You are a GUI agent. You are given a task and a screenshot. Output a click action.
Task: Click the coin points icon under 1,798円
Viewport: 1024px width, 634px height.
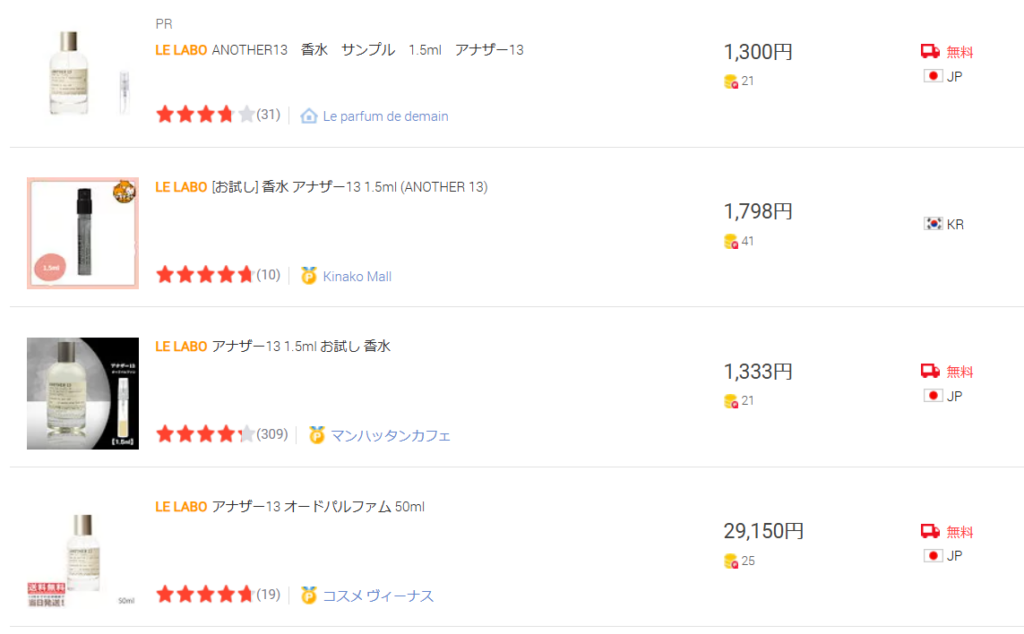[x=731, y=242]
